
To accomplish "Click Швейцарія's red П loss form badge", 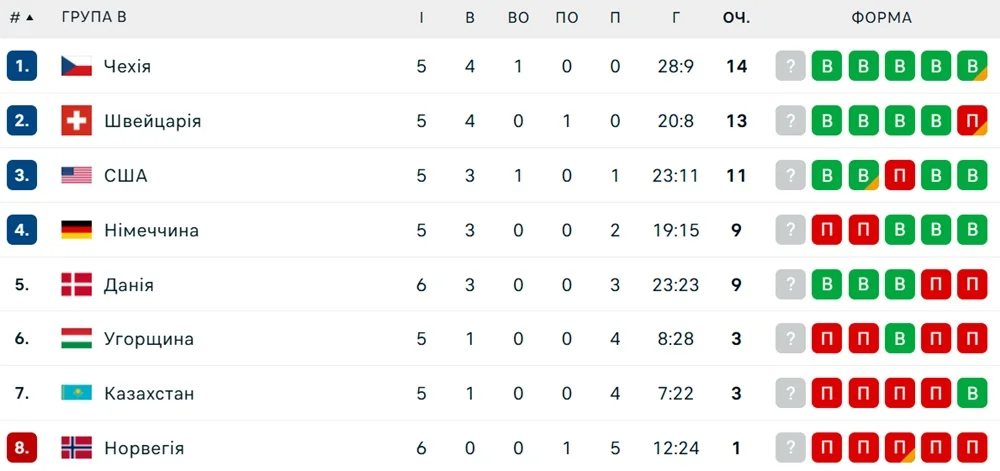I will tap(971, 121).
